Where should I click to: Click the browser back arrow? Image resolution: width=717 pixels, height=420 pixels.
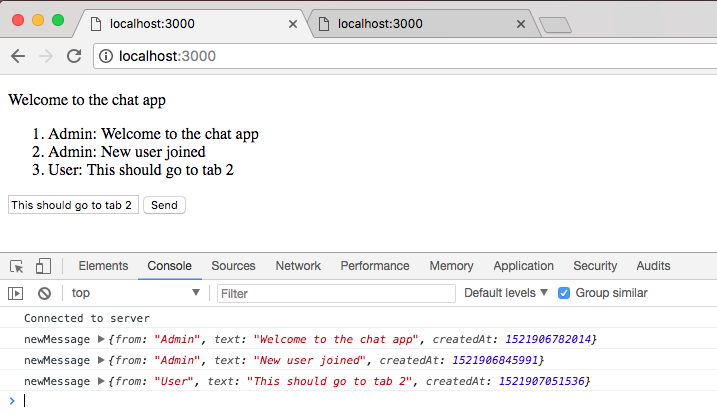point(18,56)
